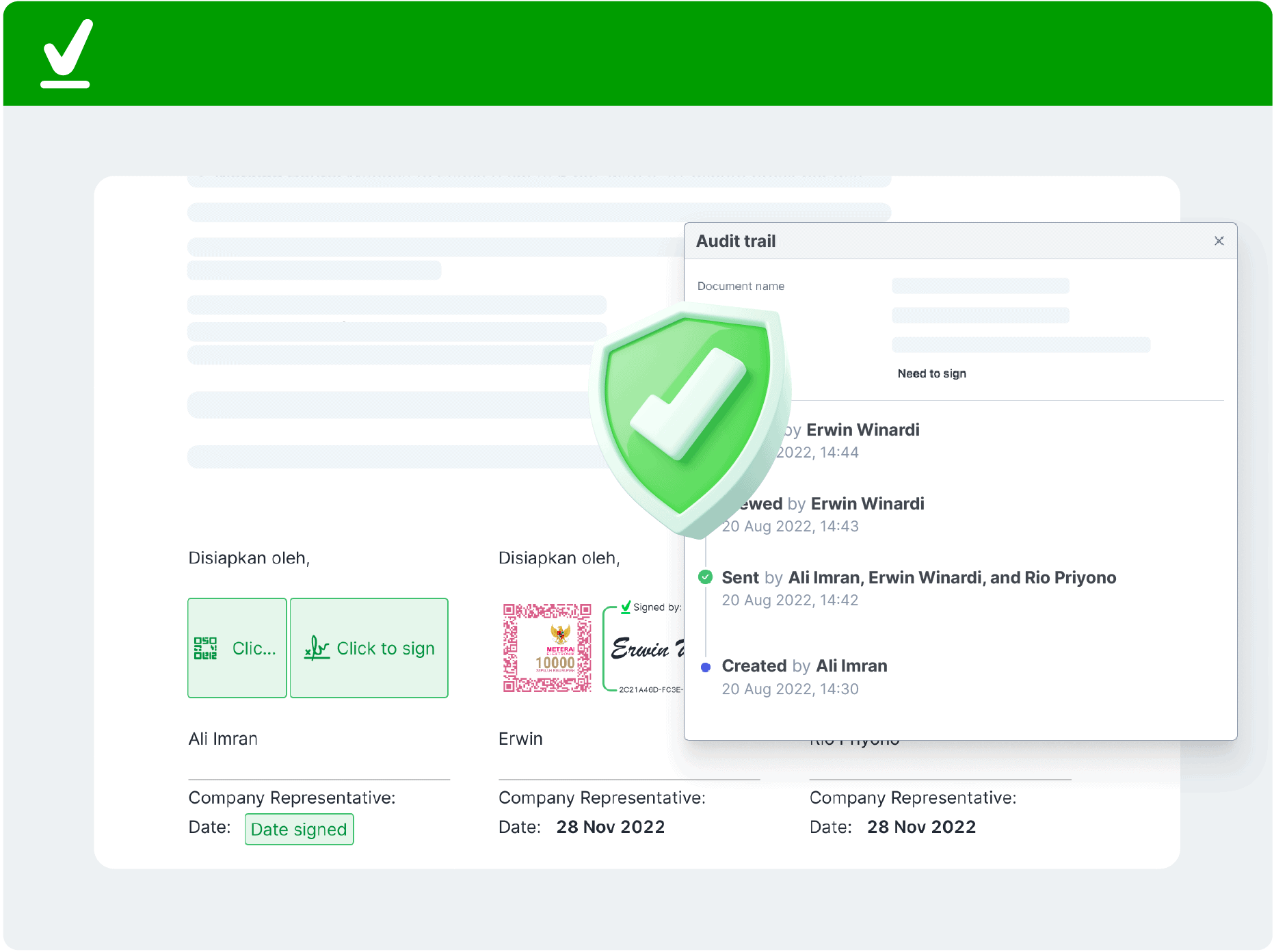Click the QR code icon in Ali Imran's box

[x=205, y=648]
